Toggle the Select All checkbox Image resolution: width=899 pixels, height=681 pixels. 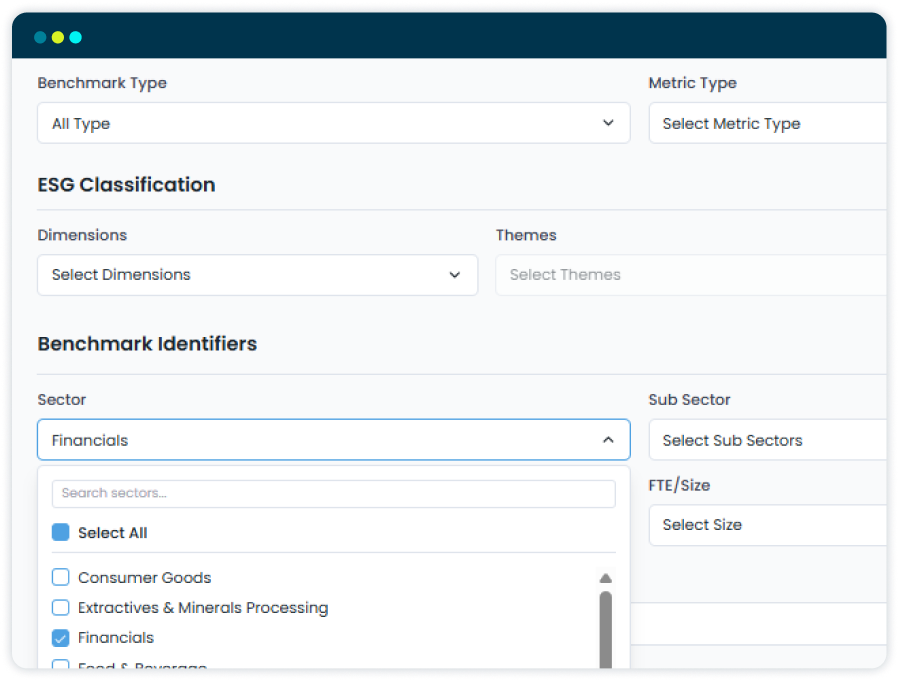60,532
